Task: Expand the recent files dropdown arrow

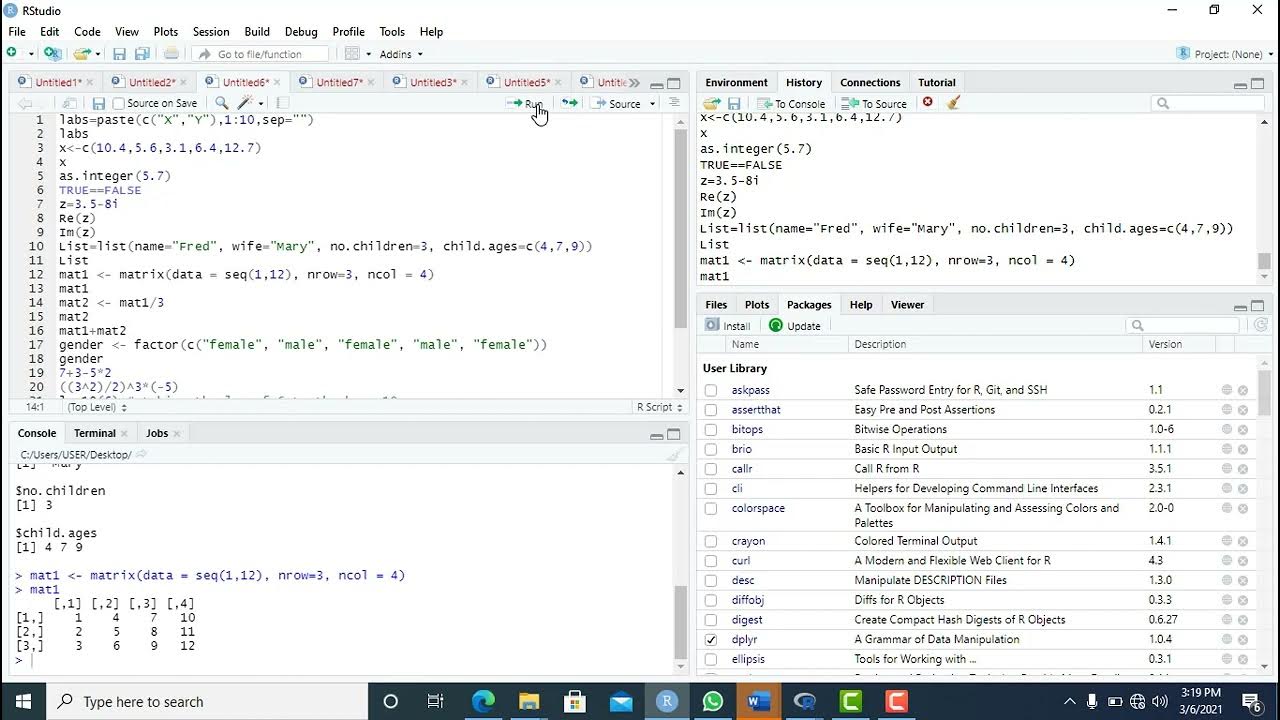Action: (x=98, y=54)
